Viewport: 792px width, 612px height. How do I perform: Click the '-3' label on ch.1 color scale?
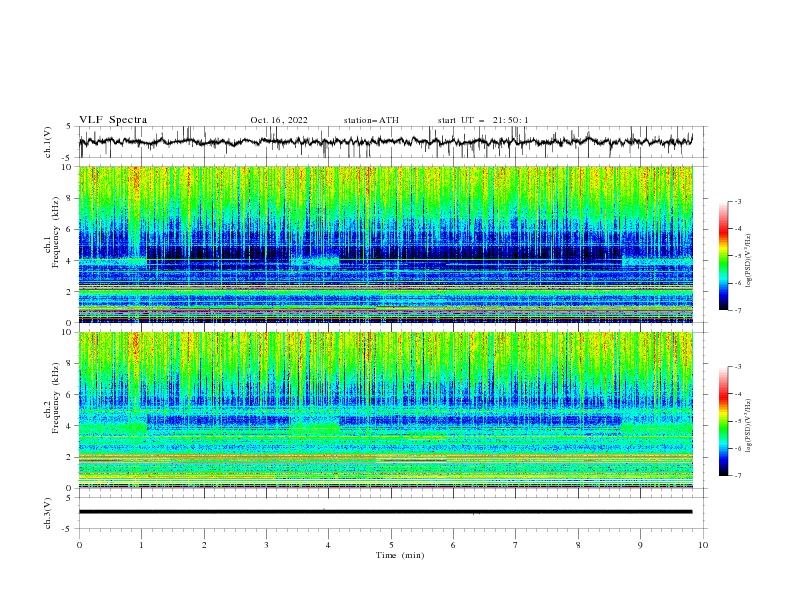point(737,201)
